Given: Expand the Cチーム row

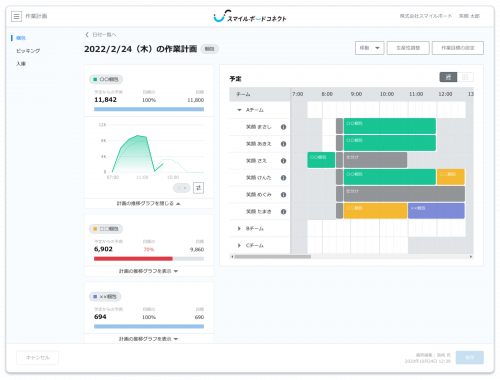Looking at the screenshot, I should 239,246.
